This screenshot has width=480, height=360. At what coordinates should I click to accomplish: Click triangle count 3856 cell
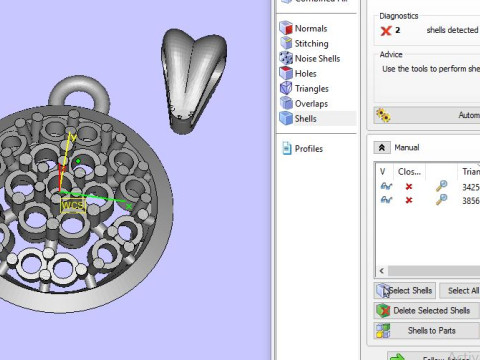[x=471, y=200]
